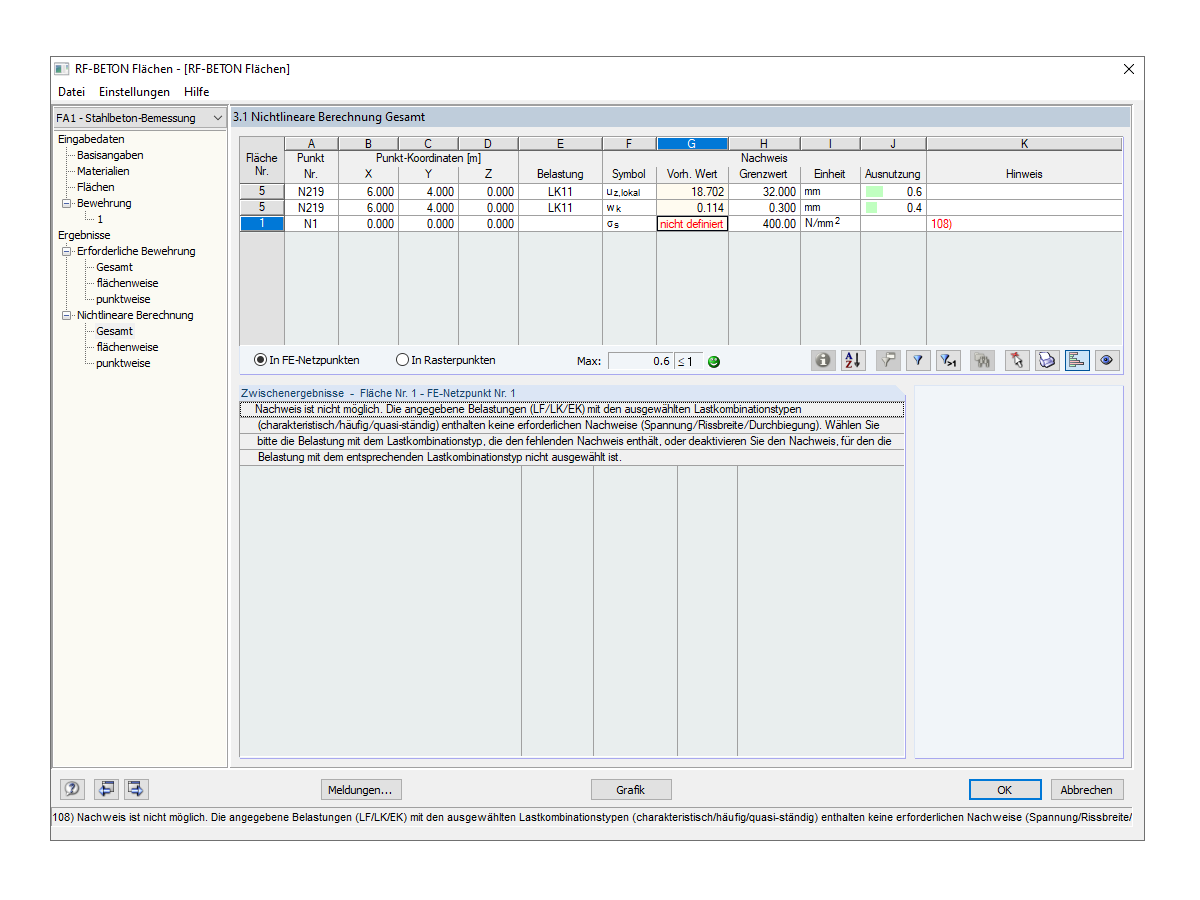Click the filter greater-than-one funnel icon
This screenshot has width=1200, height=900.
pos(949,361)
